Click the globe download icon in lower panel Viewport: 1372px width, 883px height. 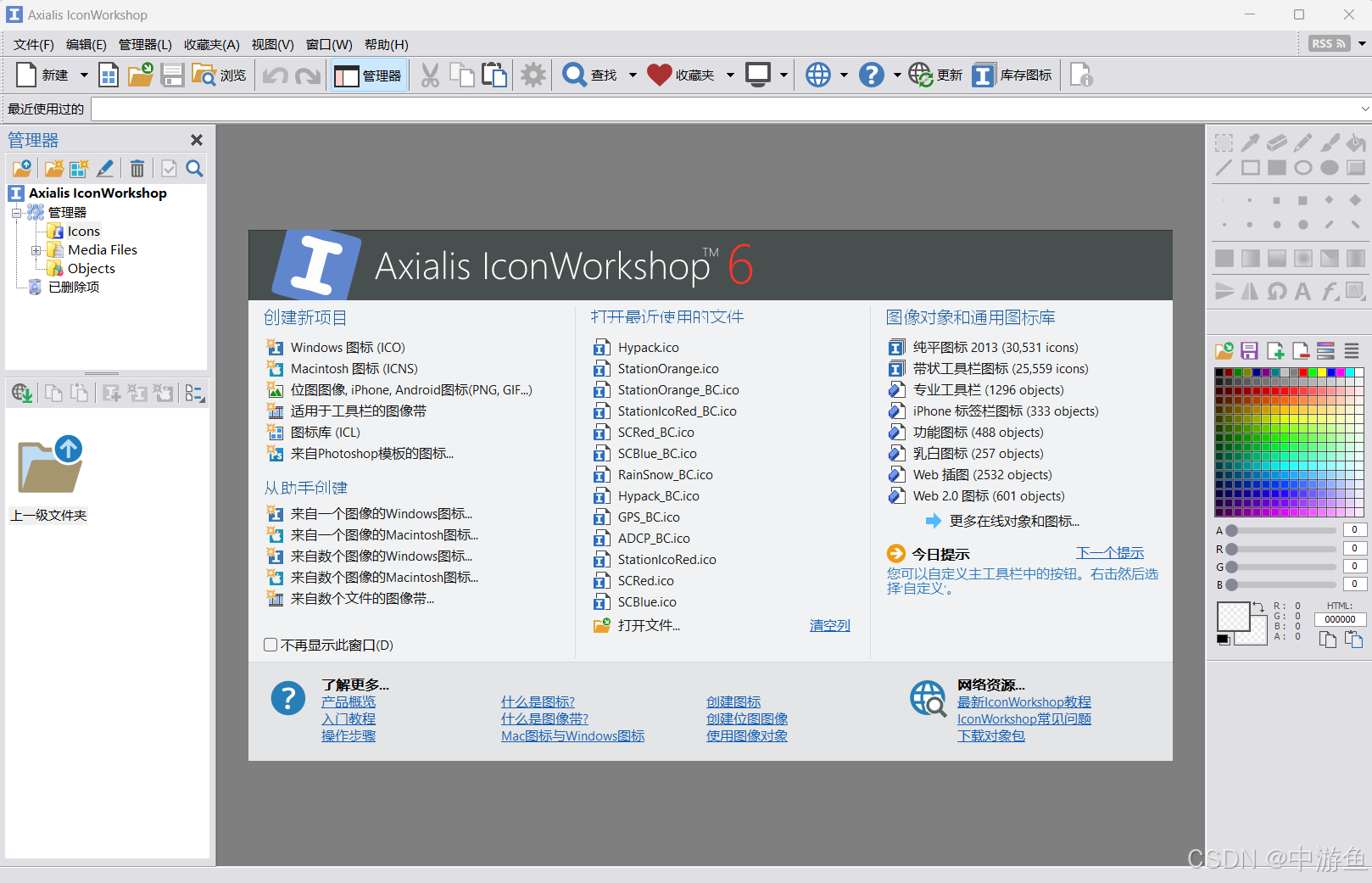pyautogui.click(x=22, y=393)
